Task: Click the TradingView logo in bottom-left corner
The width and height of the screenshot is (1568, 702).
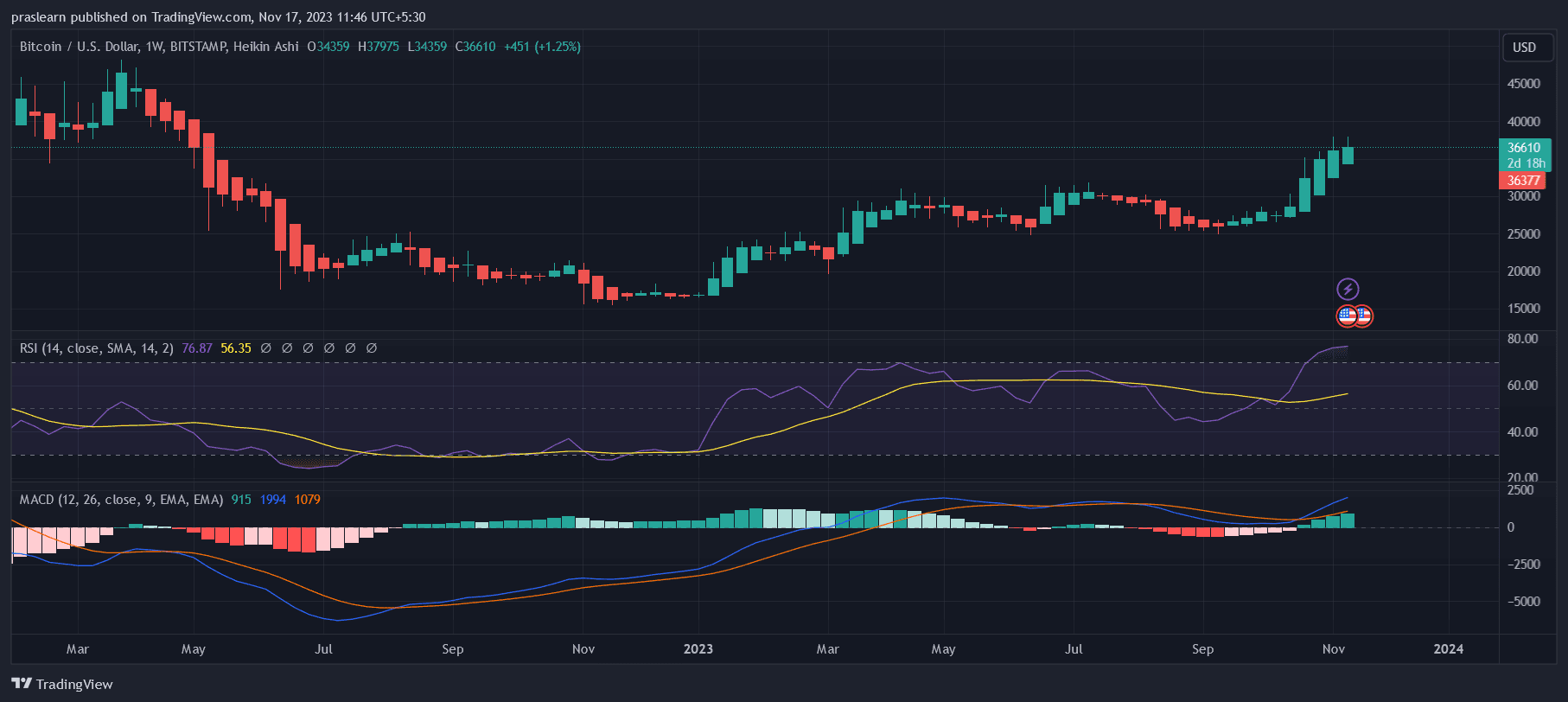Action: pyautogui.click(x=62, y=684)
